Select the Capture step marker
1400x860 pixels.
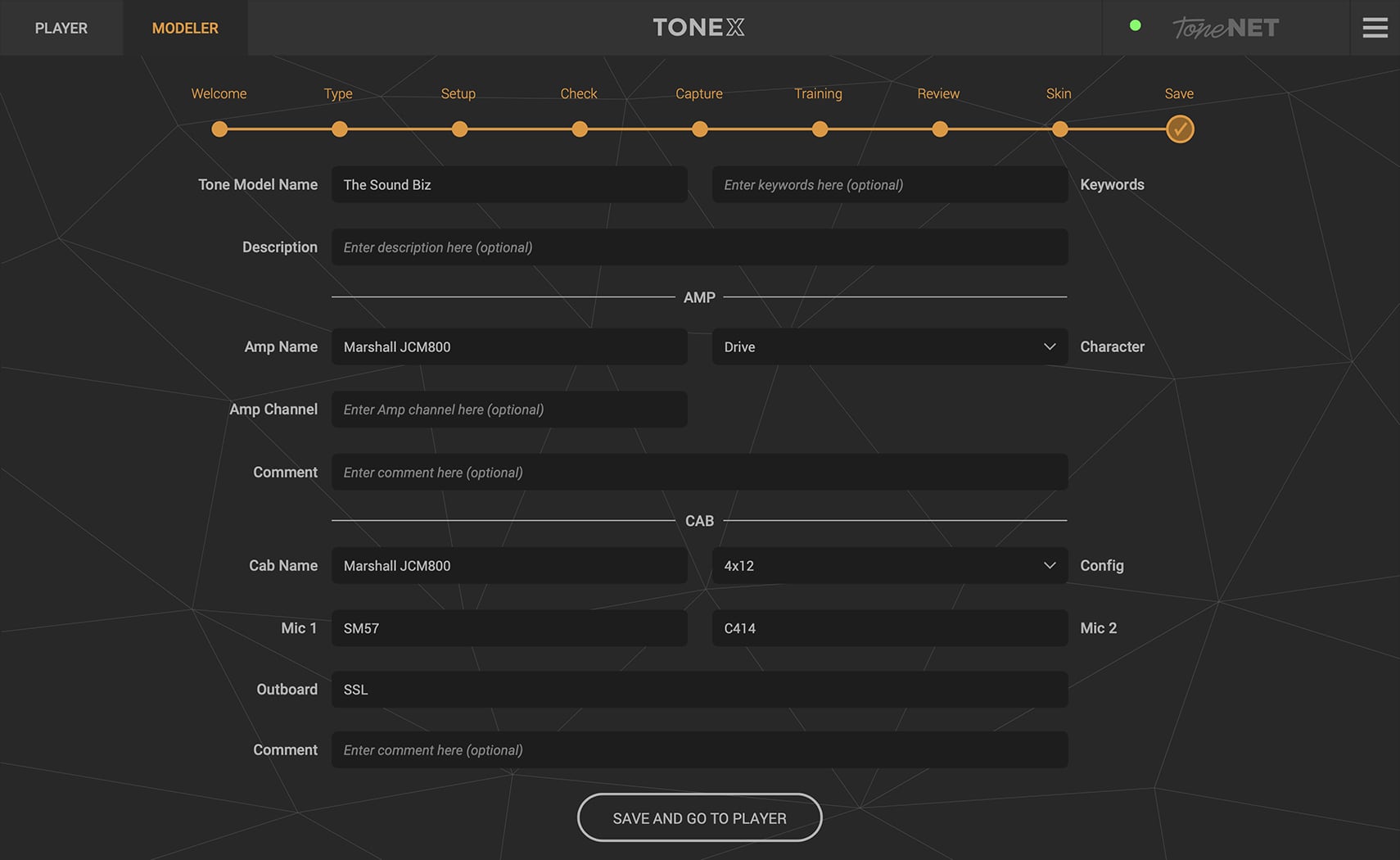coord(698,129)
